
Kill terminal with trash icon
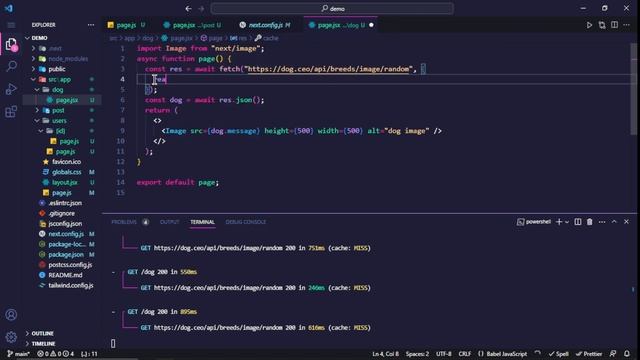click(x=590, y=222)
